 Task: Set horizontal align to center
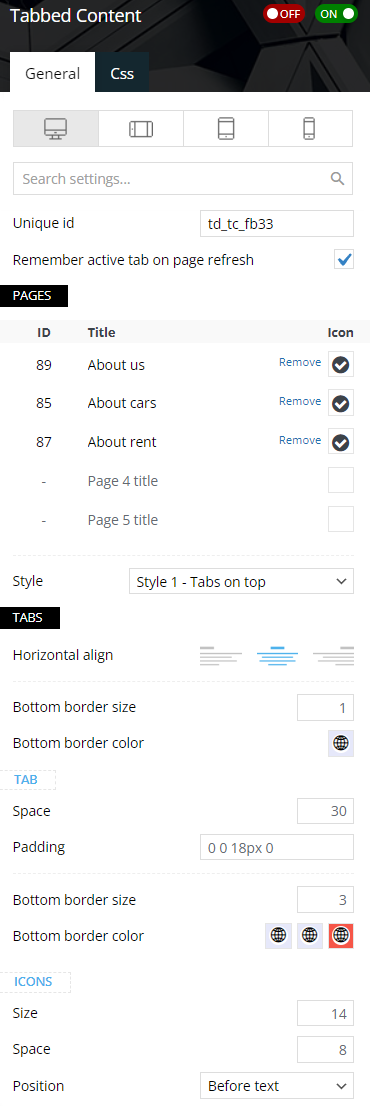click(x=277, y=656)
